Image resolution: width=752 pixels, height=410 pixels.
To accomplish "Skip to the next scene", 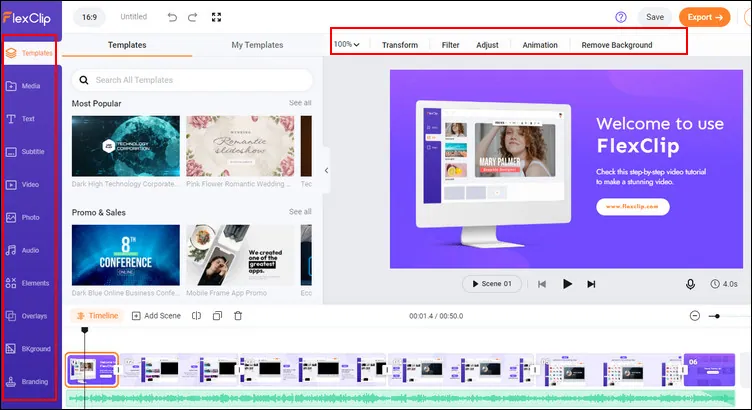I will coord(591,284).
